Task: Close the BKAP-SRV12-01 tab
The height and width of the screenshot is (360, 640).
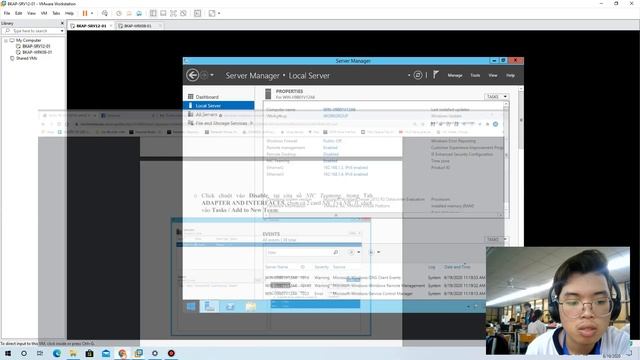Action: click(111, 26)
